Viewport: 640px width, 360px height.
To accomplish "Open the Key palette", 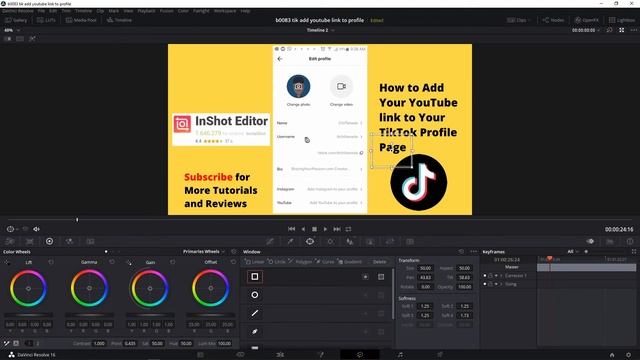I will tap(370, 241).
